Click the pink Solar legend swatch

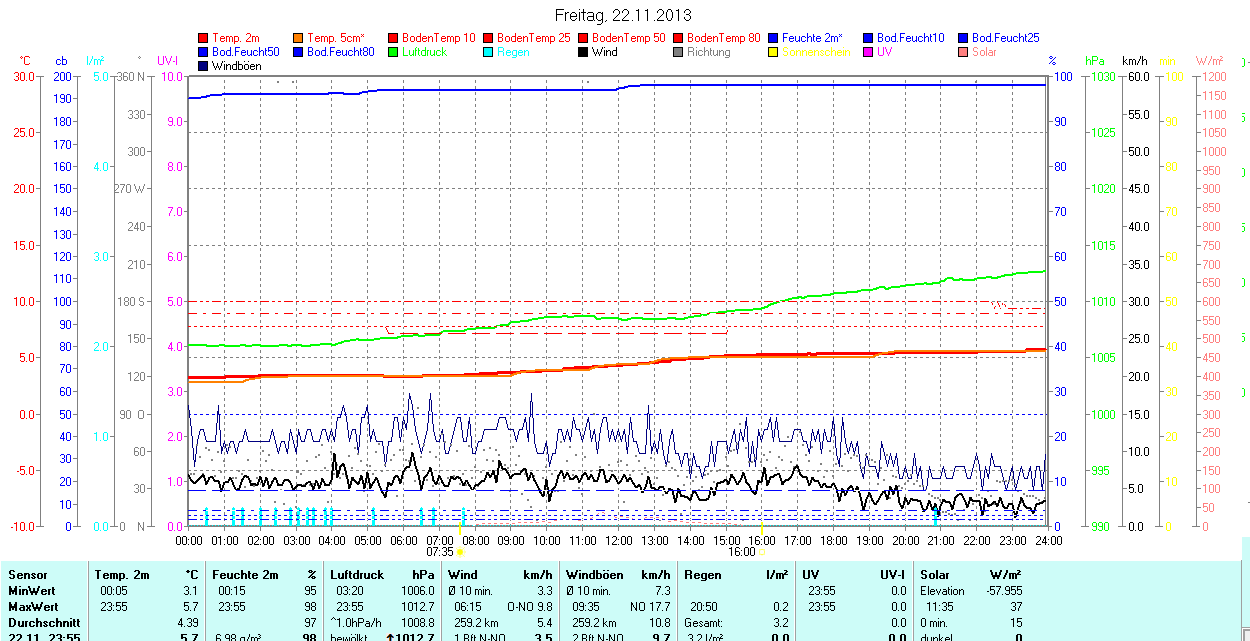[x=964, y=52]
